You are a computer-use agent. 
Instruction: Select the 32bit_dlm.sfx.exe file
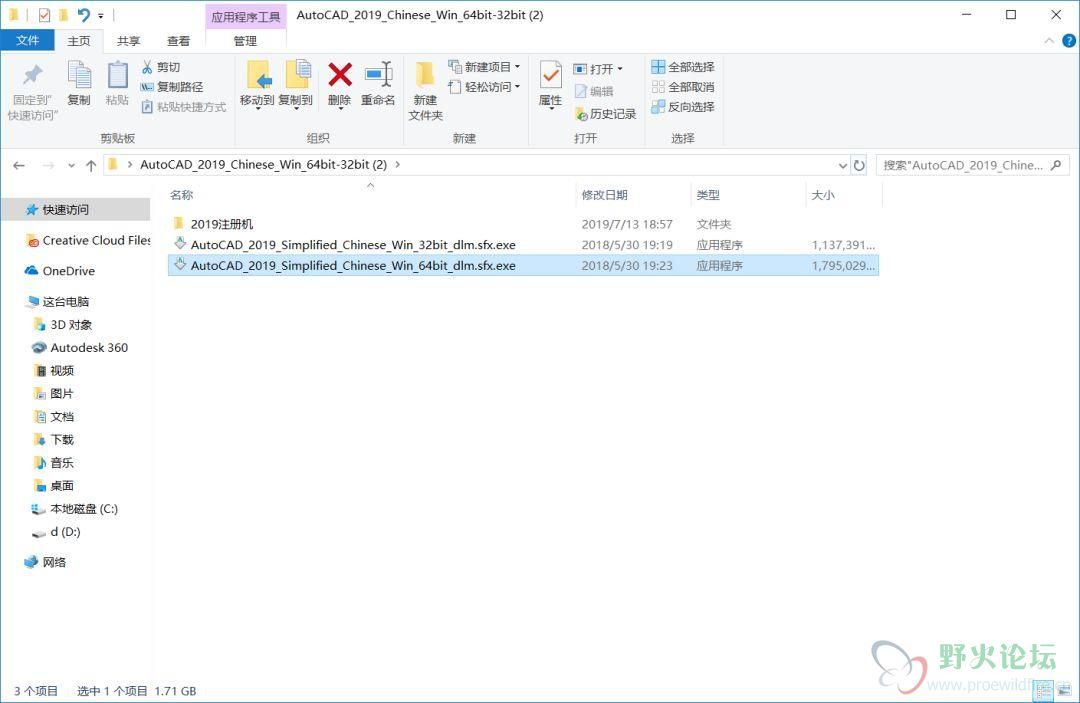pyautogui.click(x=353, y=244)
